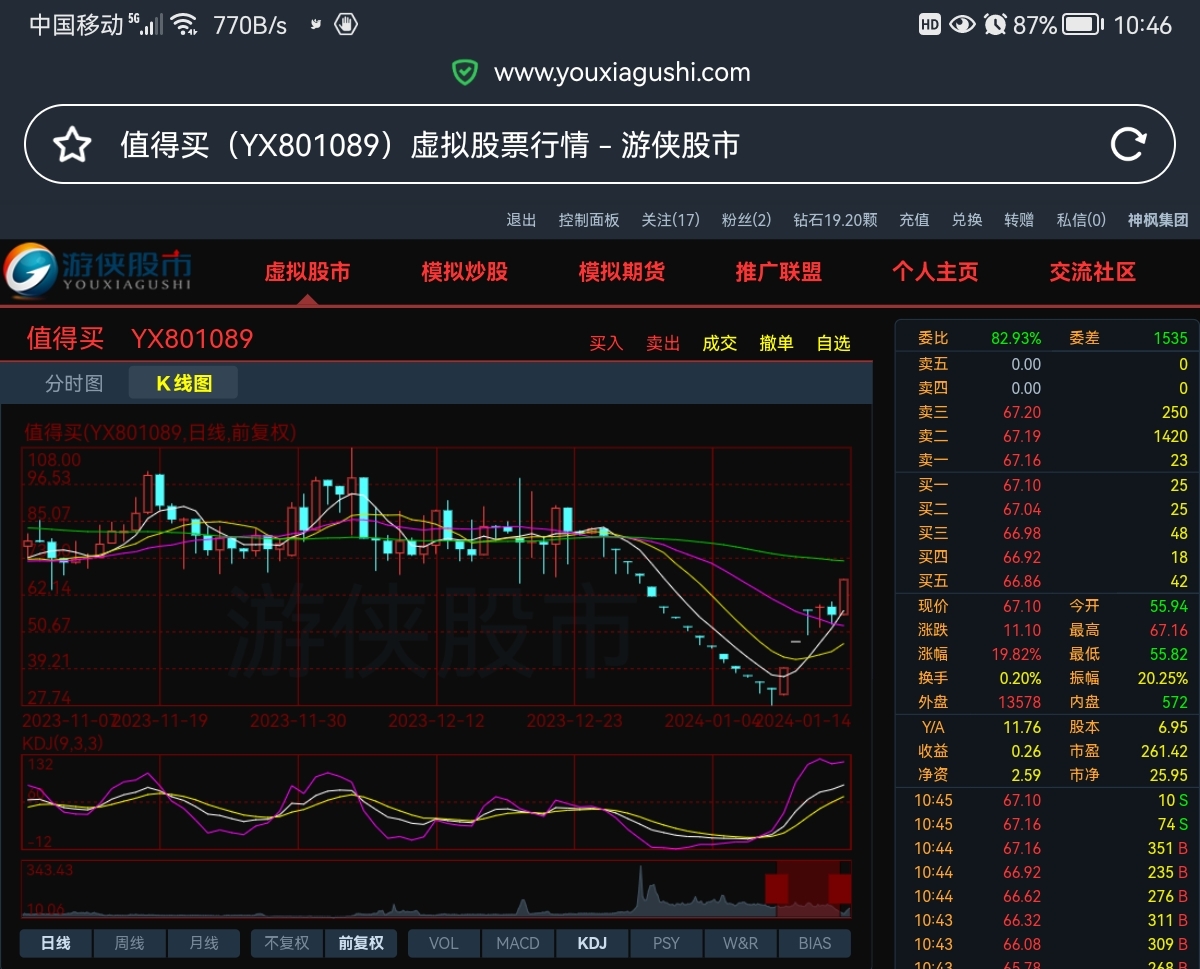Viewport: 1200px width, 969px height.
Task: Click the 买三 price 66.98
Action: [x=1022, y=533]
